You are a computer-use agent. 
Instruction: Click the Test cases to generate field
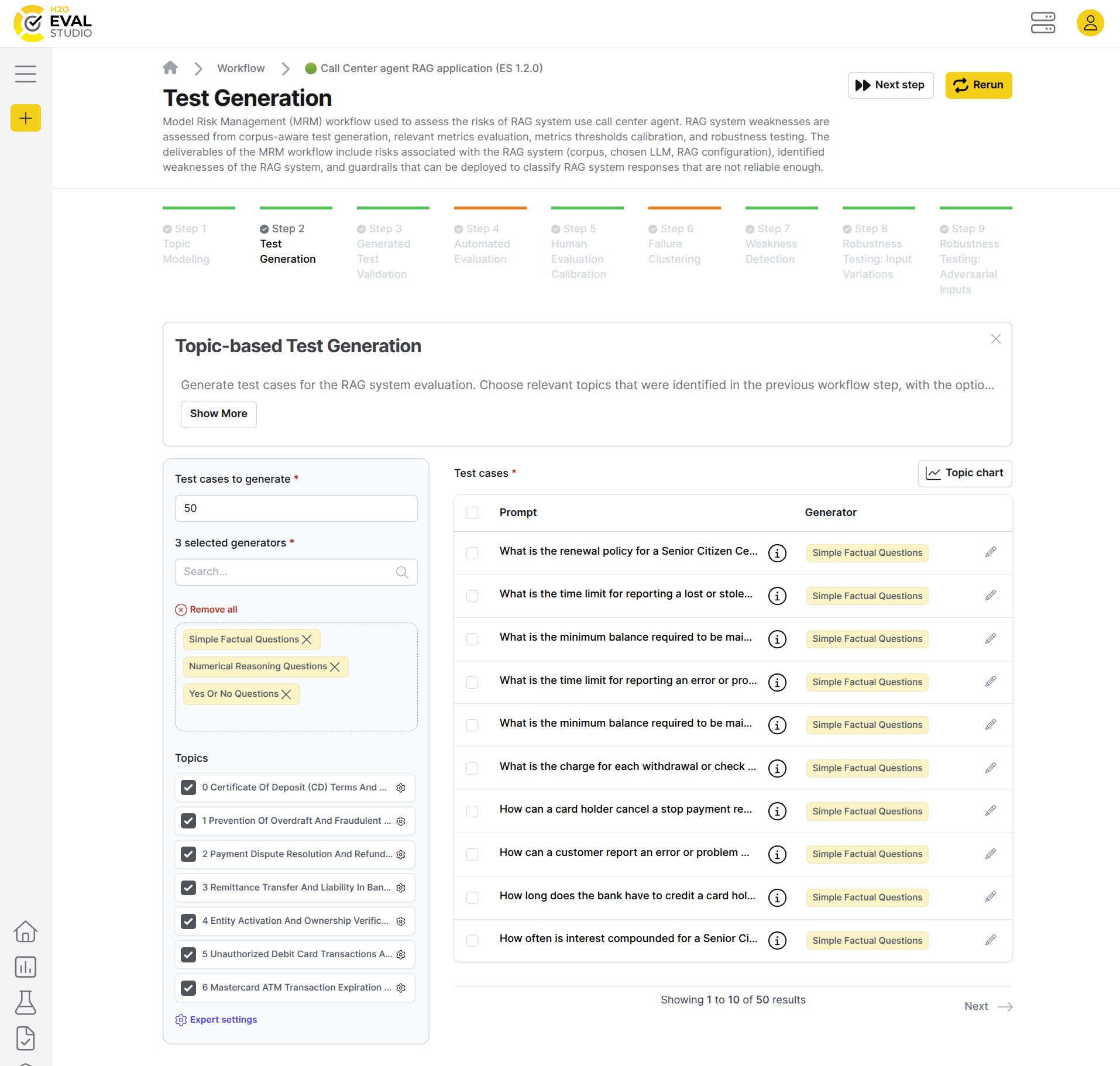296,508
